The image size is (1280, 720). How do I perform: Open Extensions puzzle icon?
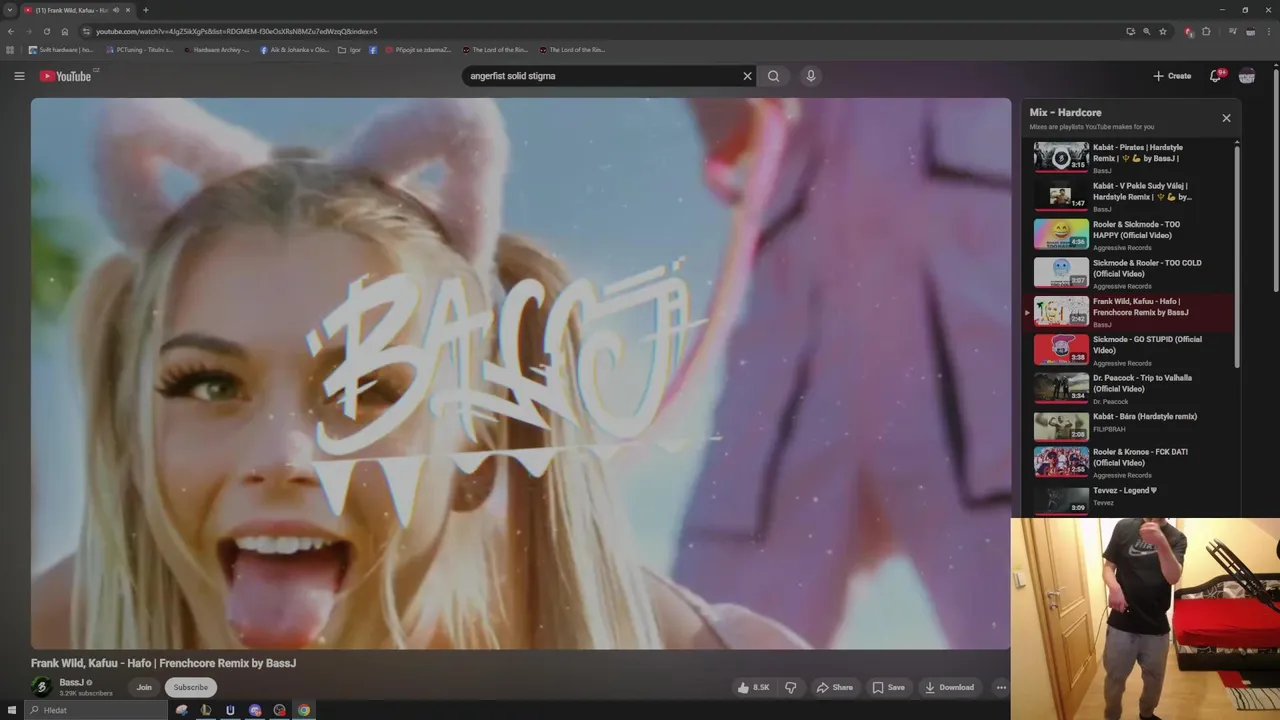click(1206, 31)
